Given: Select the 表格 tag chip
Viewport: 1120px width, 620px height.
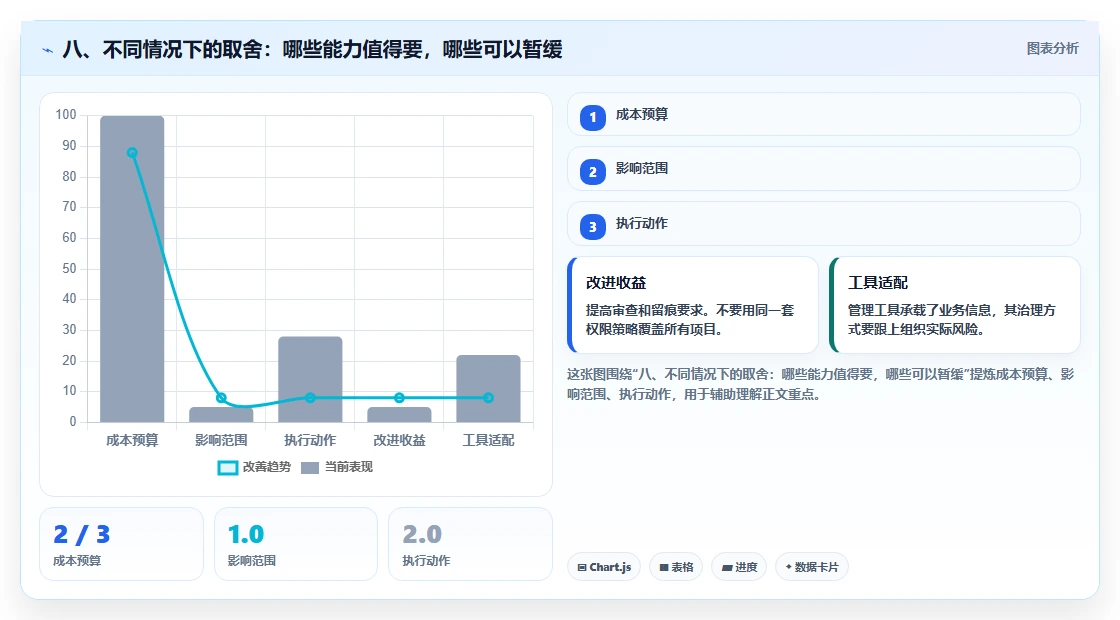Looking at the screenshot, I should [676, 567].
